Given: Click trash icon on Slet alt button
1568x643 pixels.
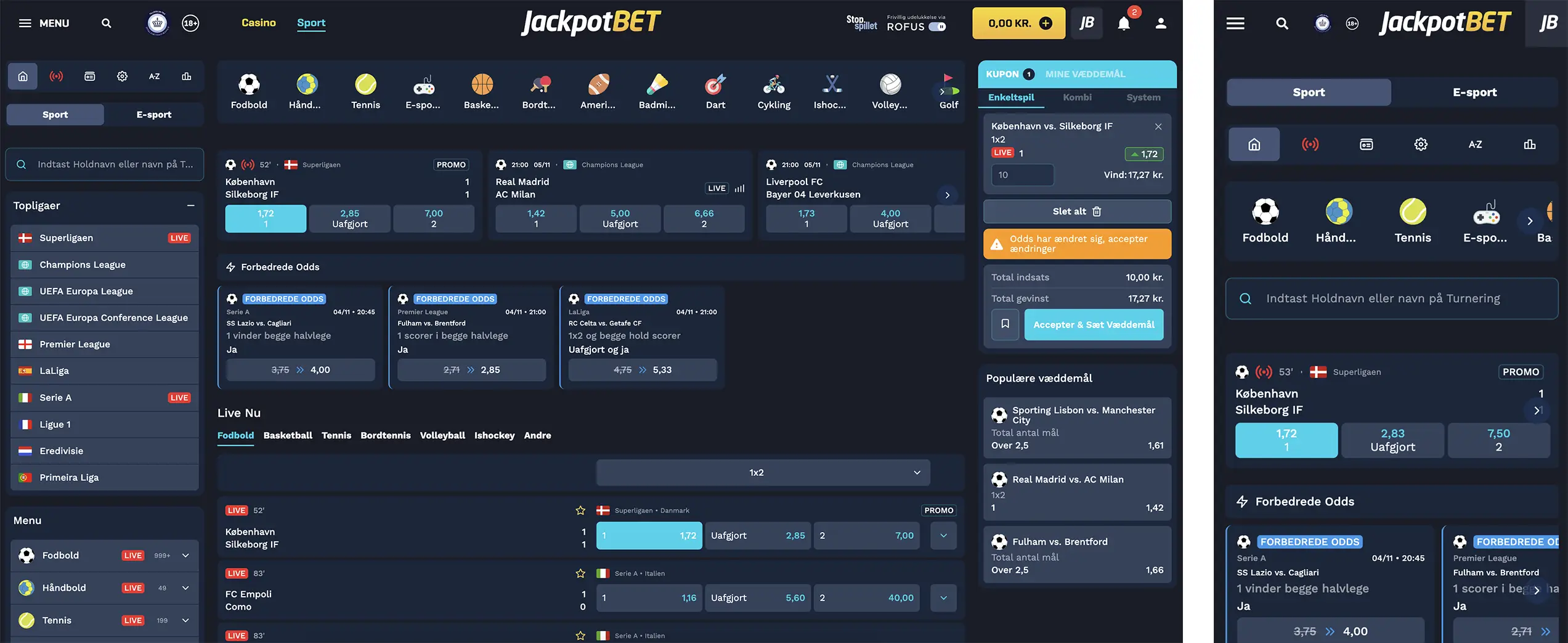Looking at the screenshot, I should coord(1097,211).
